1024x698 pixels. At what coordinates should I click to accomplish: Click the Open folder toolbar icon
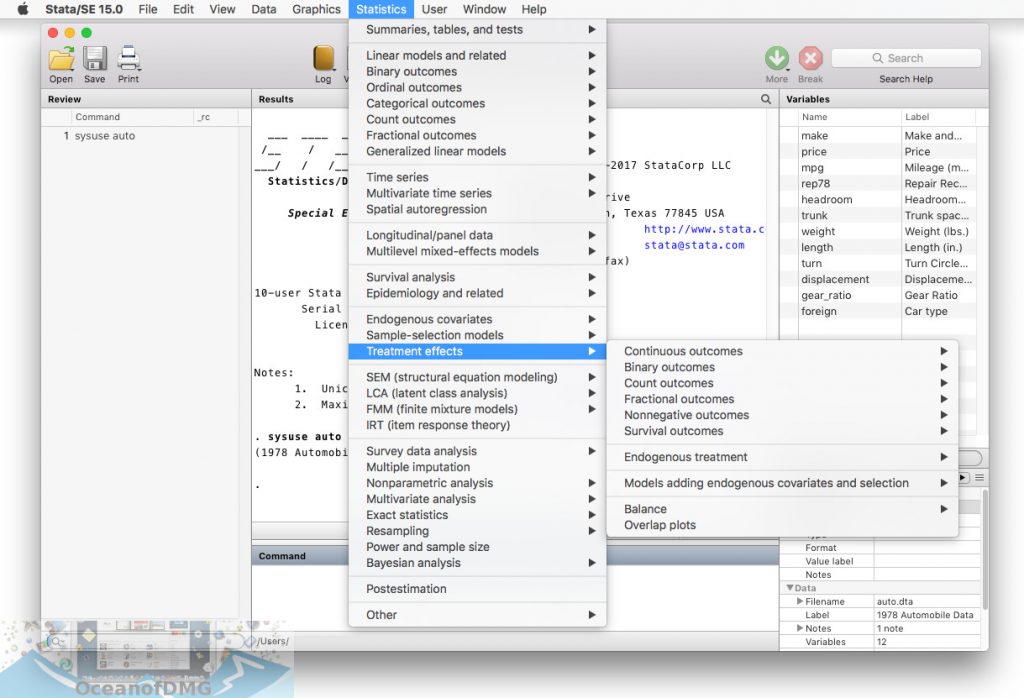[61, 59]
